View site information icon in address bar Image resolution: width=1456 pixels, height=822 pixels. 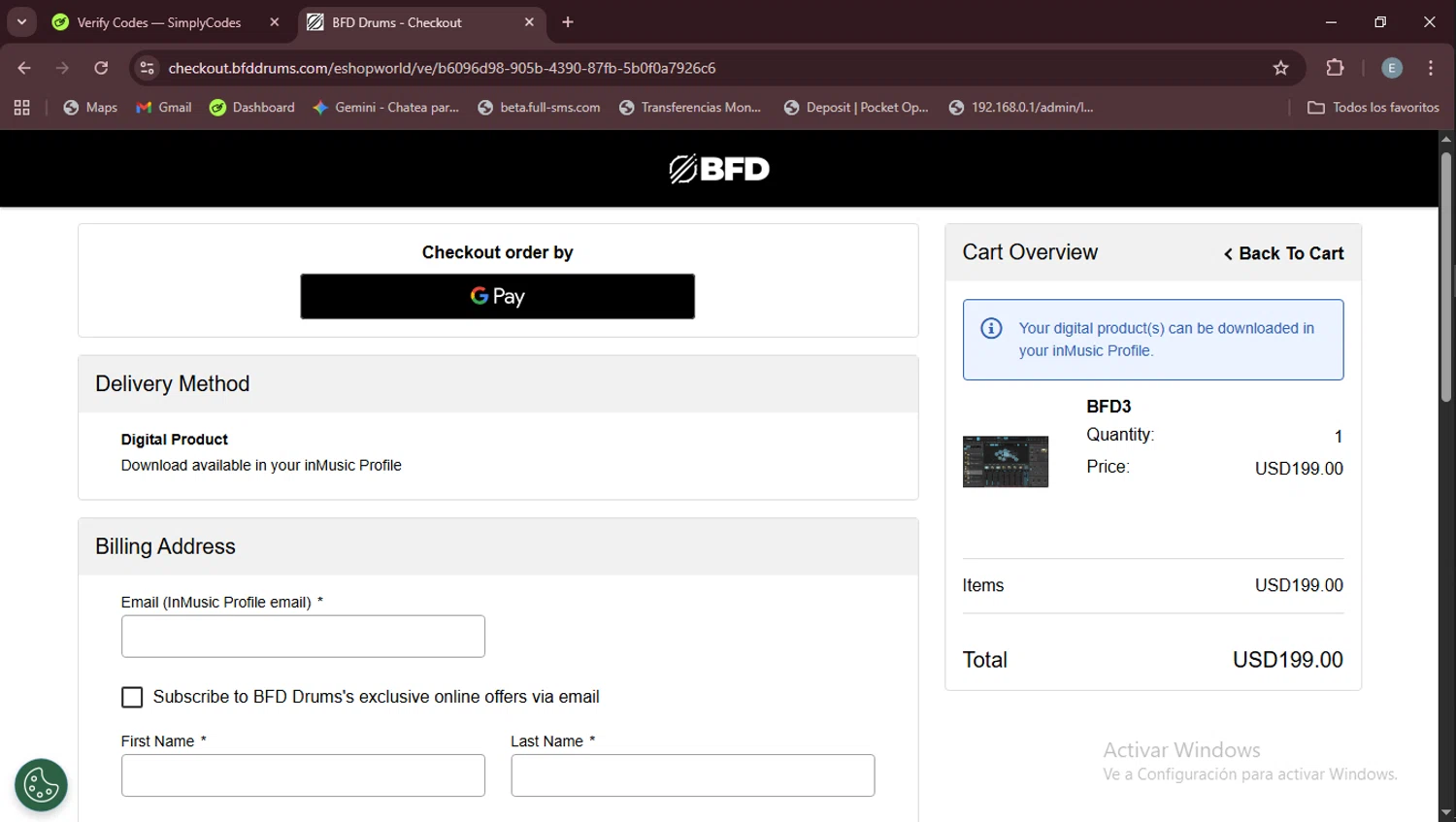147,68
